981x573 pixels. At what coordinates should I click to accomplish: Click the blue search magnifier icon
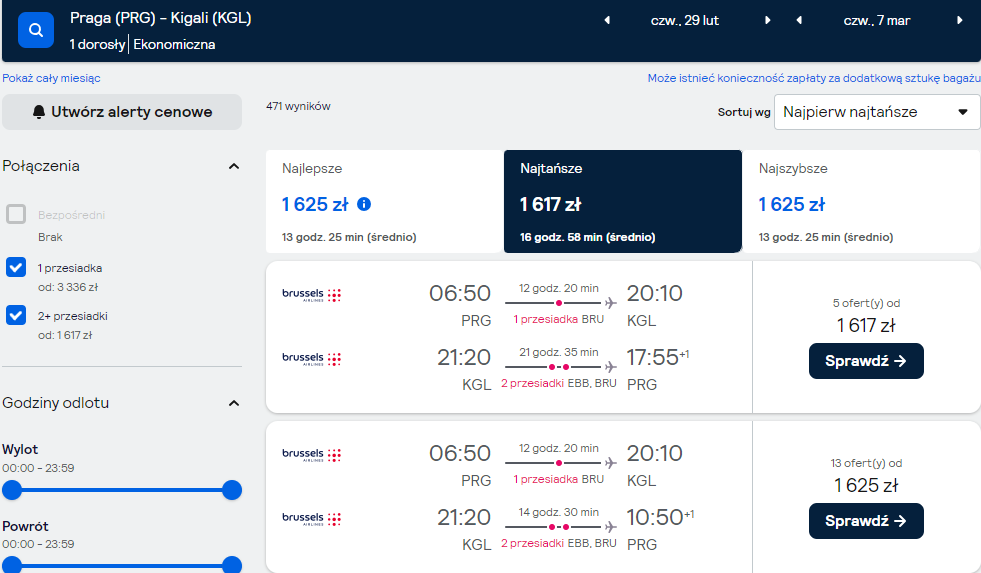click(x=36, y=29)
